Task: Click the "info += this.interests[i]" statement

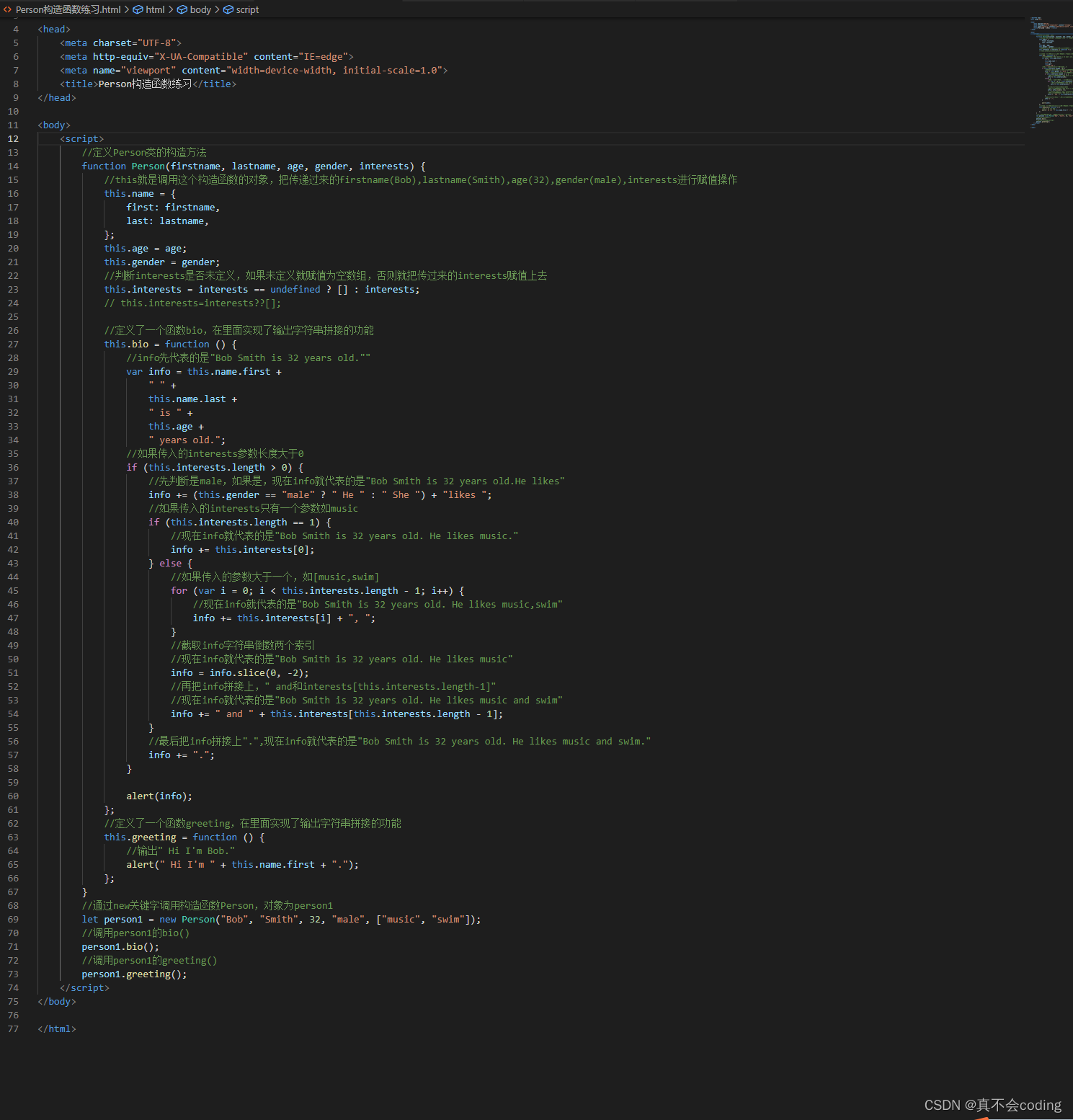Action: pos(262,618)
